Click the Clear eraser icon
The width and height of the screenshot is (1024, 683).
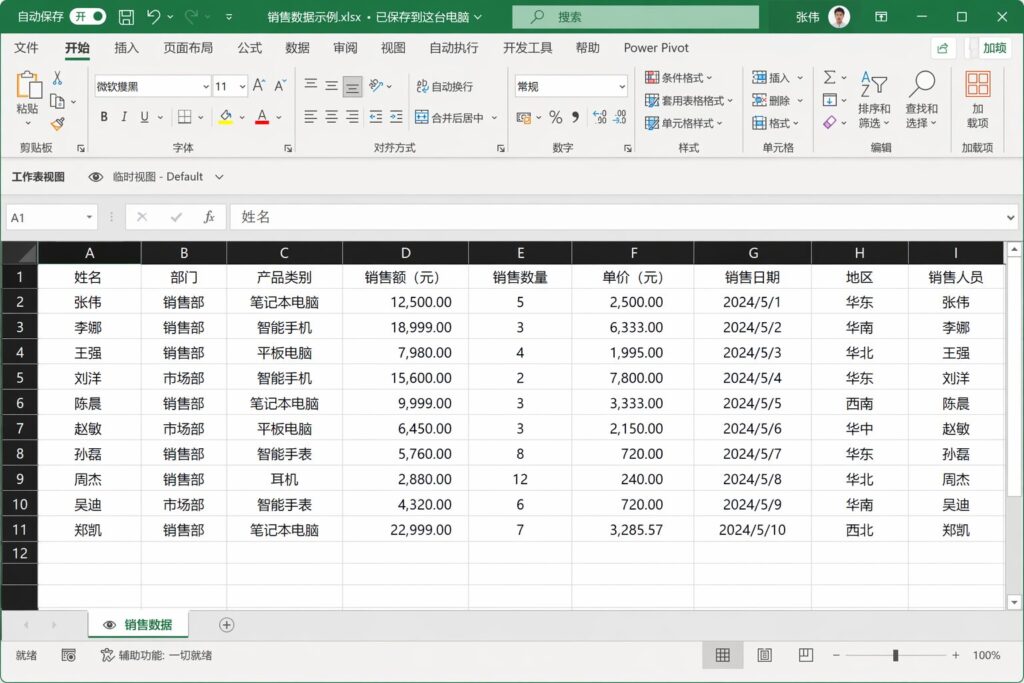click(x=829, y=123)
